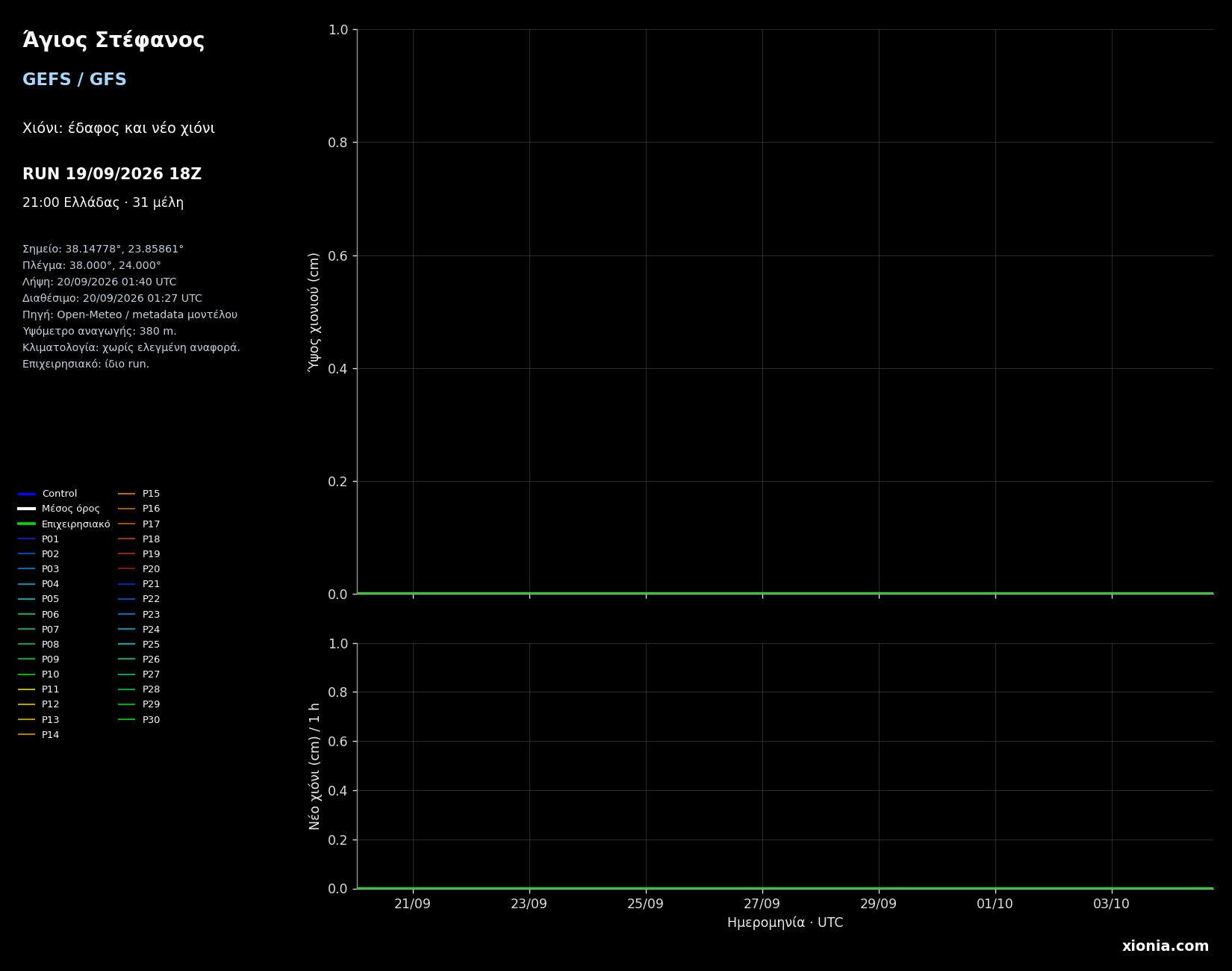
Task: Click the GEFS / GFS model label
Action: tap(75, 80)
